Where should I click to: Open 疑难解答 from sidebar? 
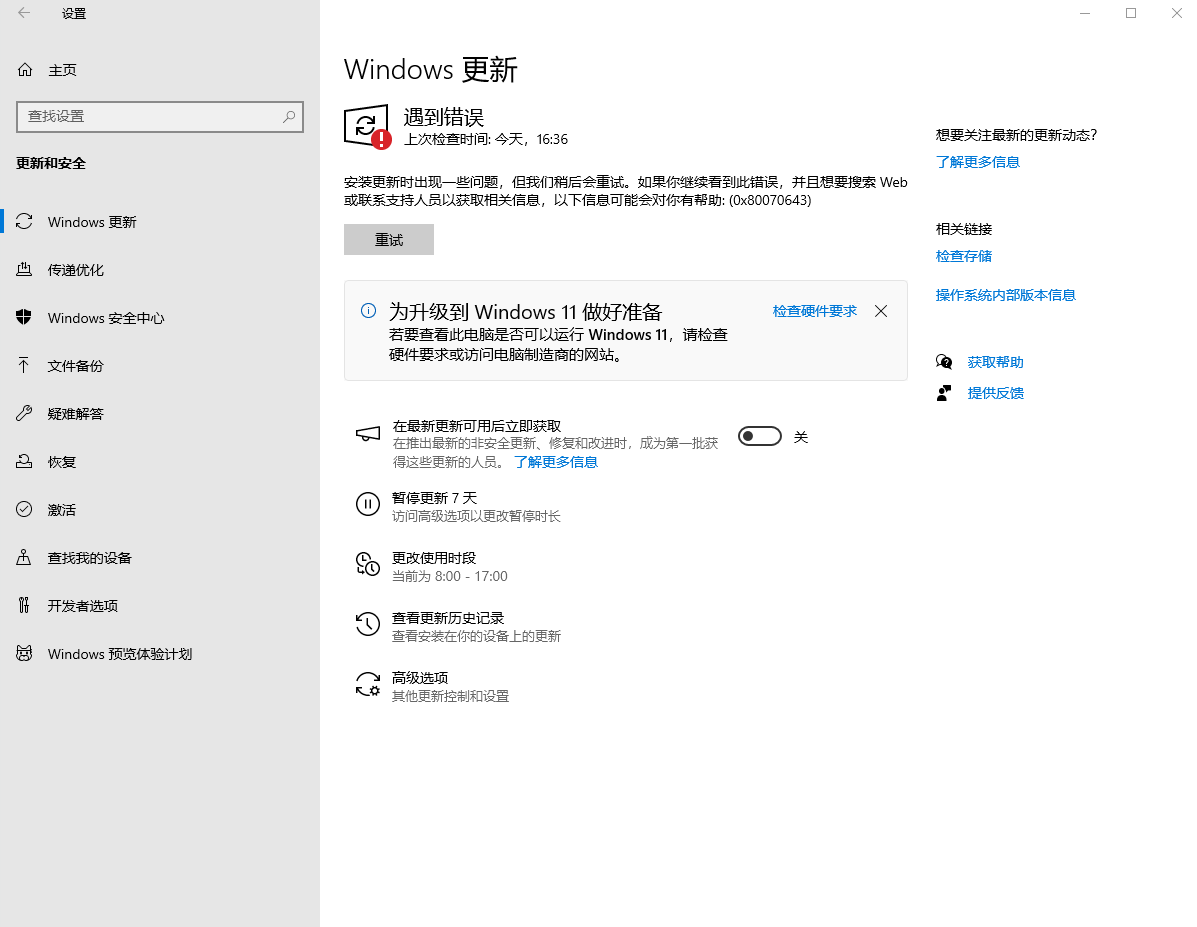pyautogui.click(x=160, y=414)
